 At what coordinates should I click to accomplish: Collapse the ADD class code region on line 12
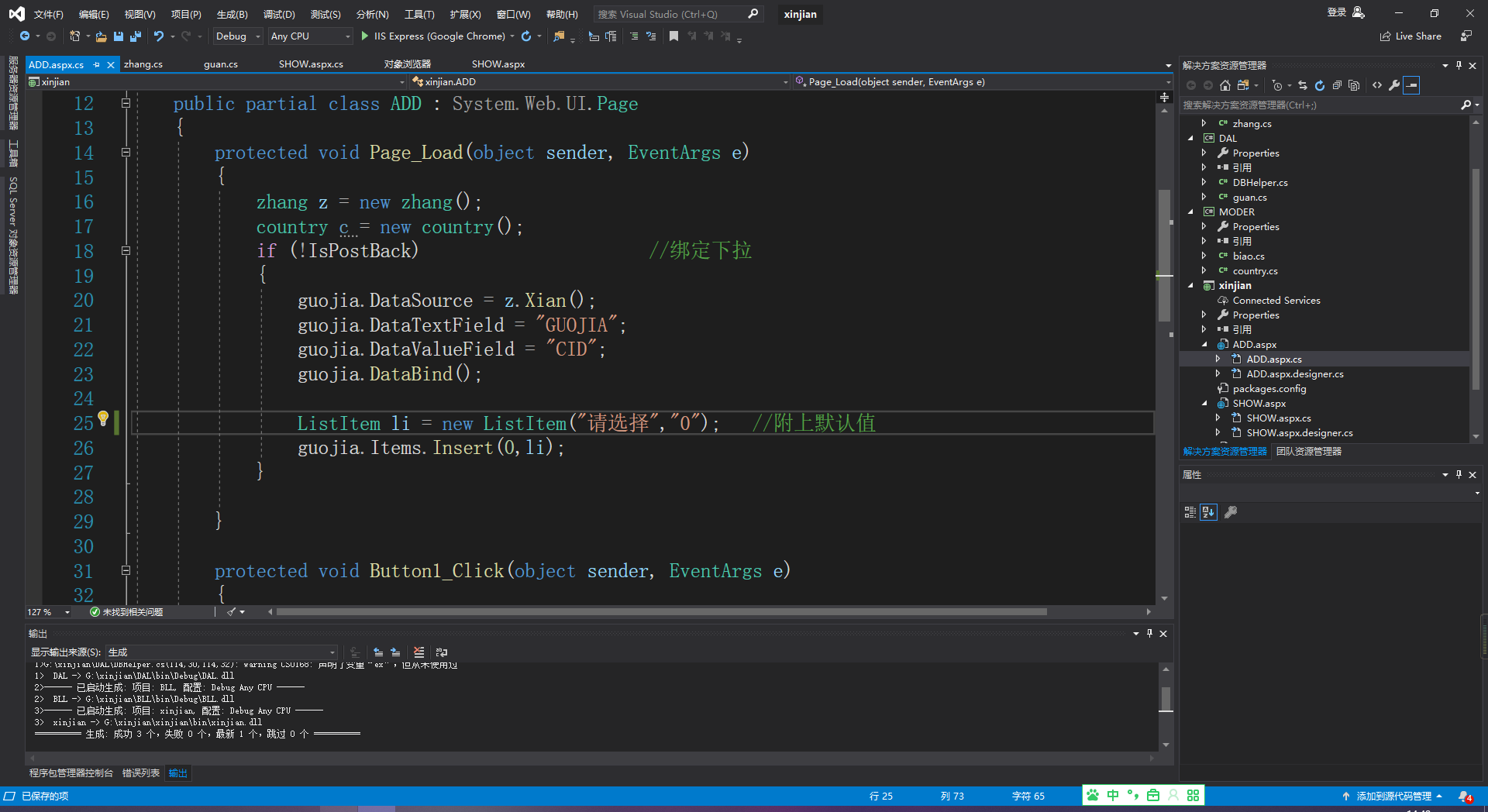point(126,103)
